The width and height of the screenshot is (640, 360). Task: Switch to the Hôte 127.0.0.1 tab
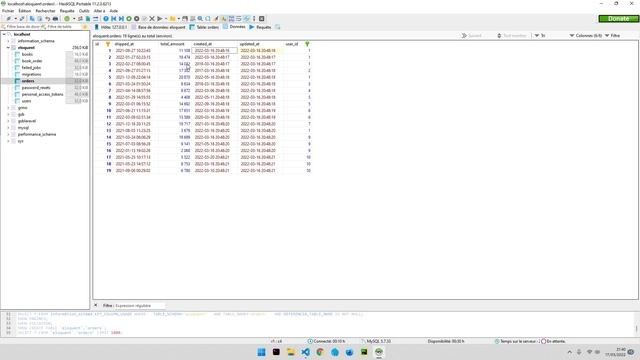click(x=111, y=27)
